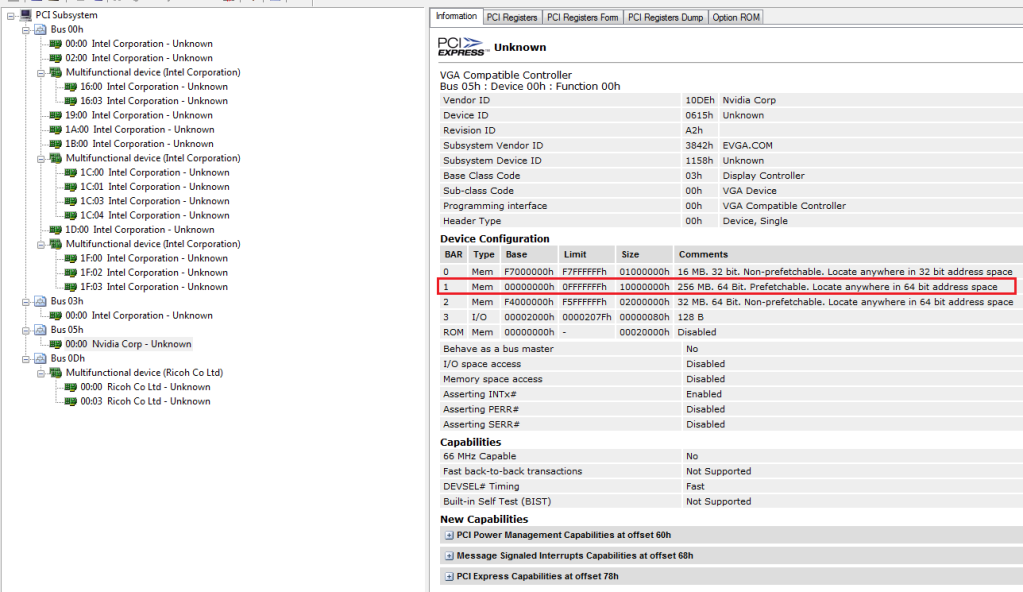Click the PCI Subsystem computer icon
This screenshot has height=592, width=1023.
(25, 15)
